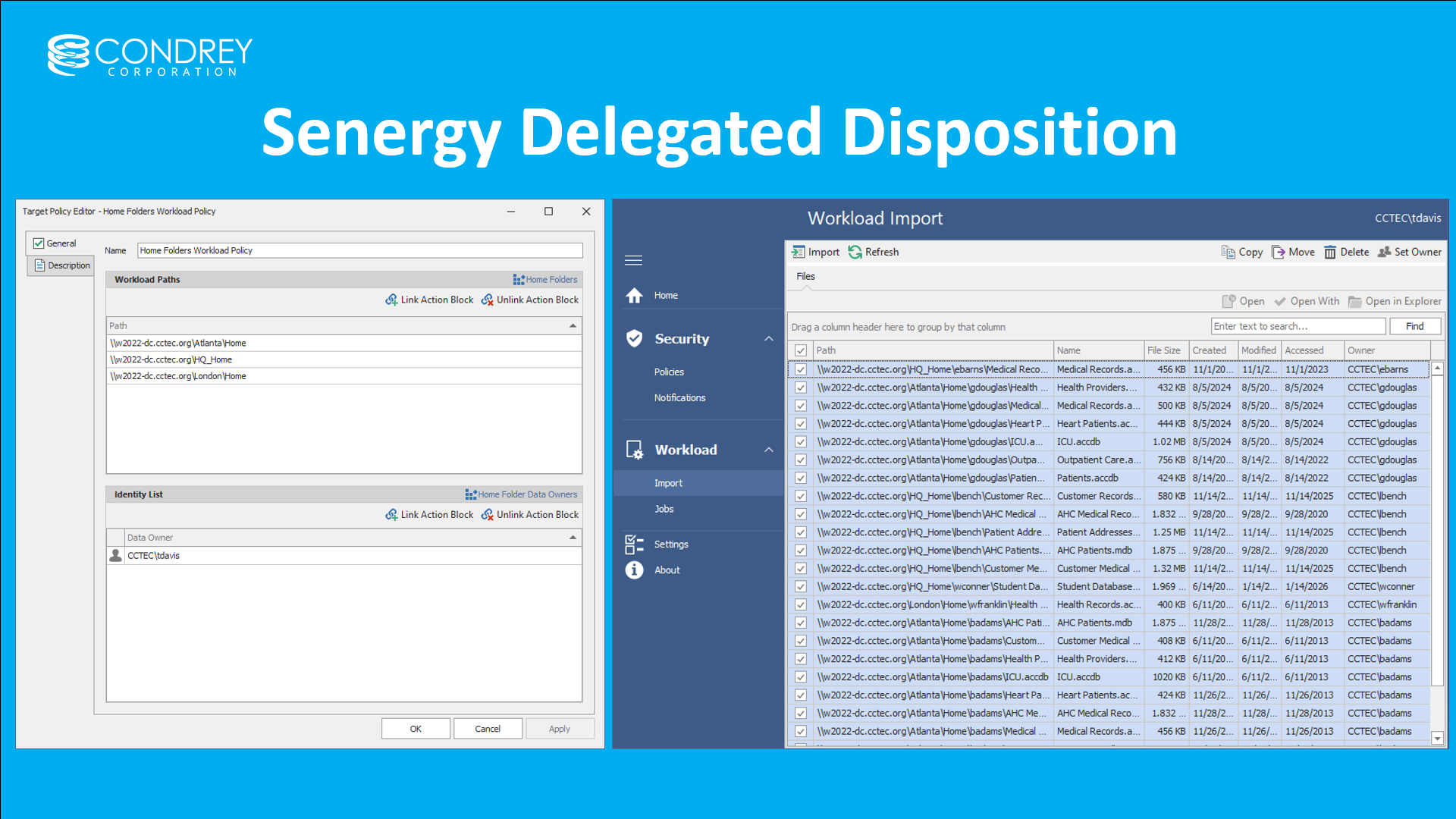Screen dimensions: 1456x819
Task: Click the Copy toolbar icon
Action: (x=1228, y=252)
